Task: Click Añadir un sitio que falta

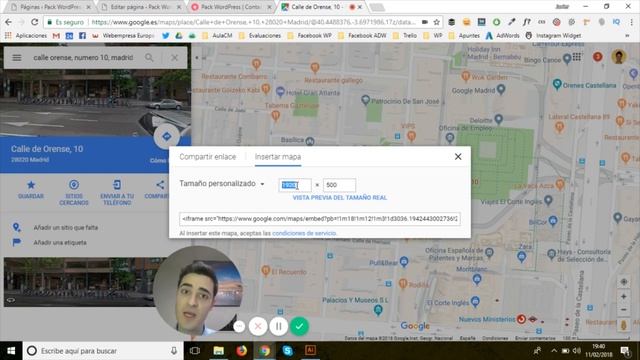Action: 66,227
